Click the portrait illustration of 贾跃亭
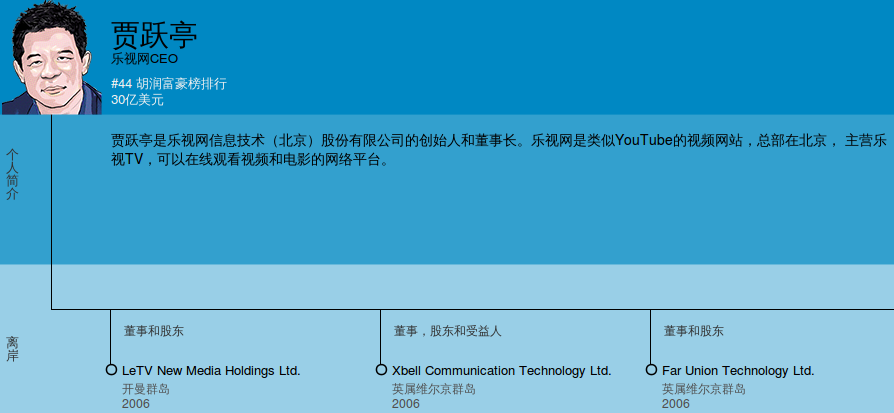894x413 pixels. 52,58
